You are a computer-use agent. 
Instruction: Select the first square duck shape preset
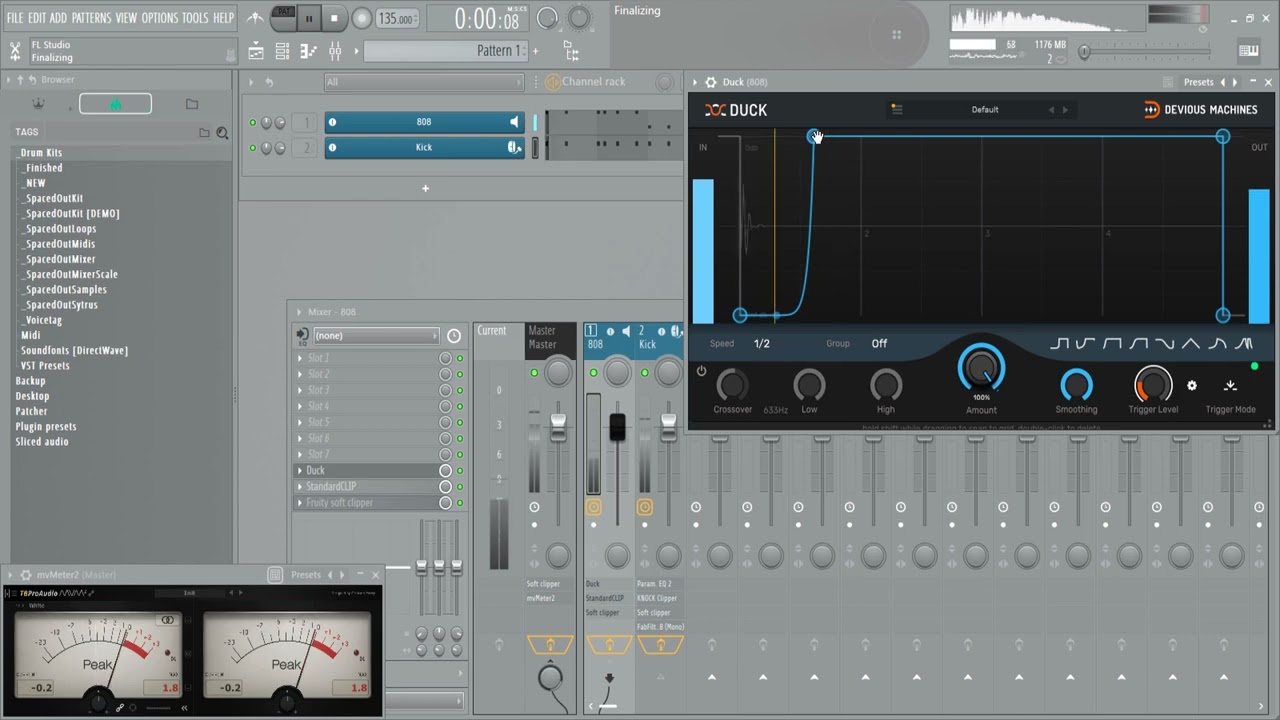[x=1060, y=344]
